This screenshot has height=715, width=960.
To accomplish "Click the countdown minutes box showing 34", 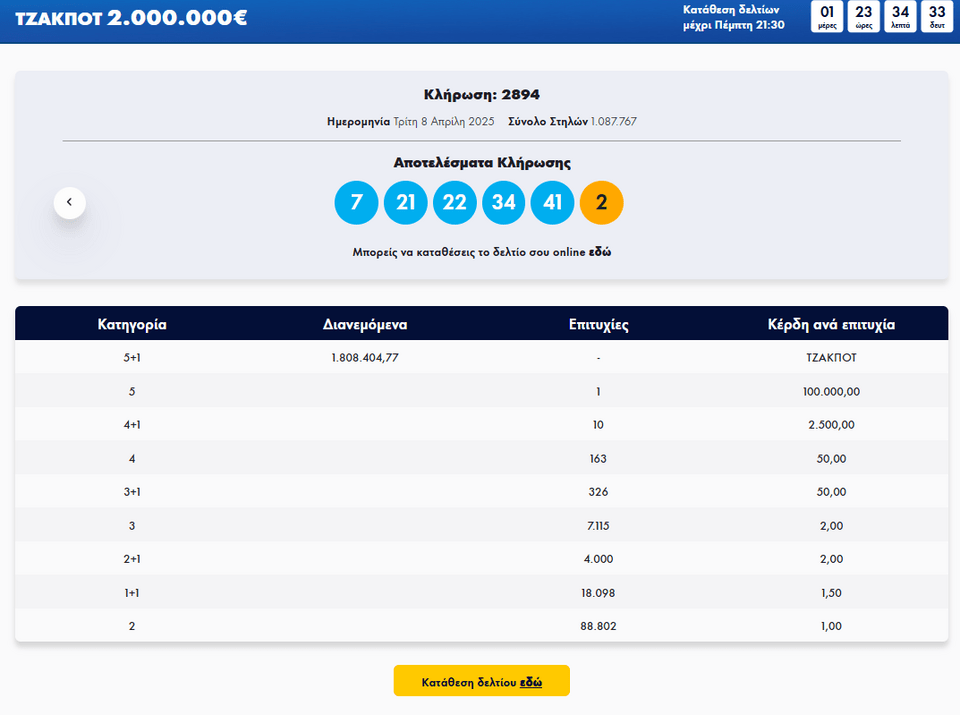I will tap(900, 17).
